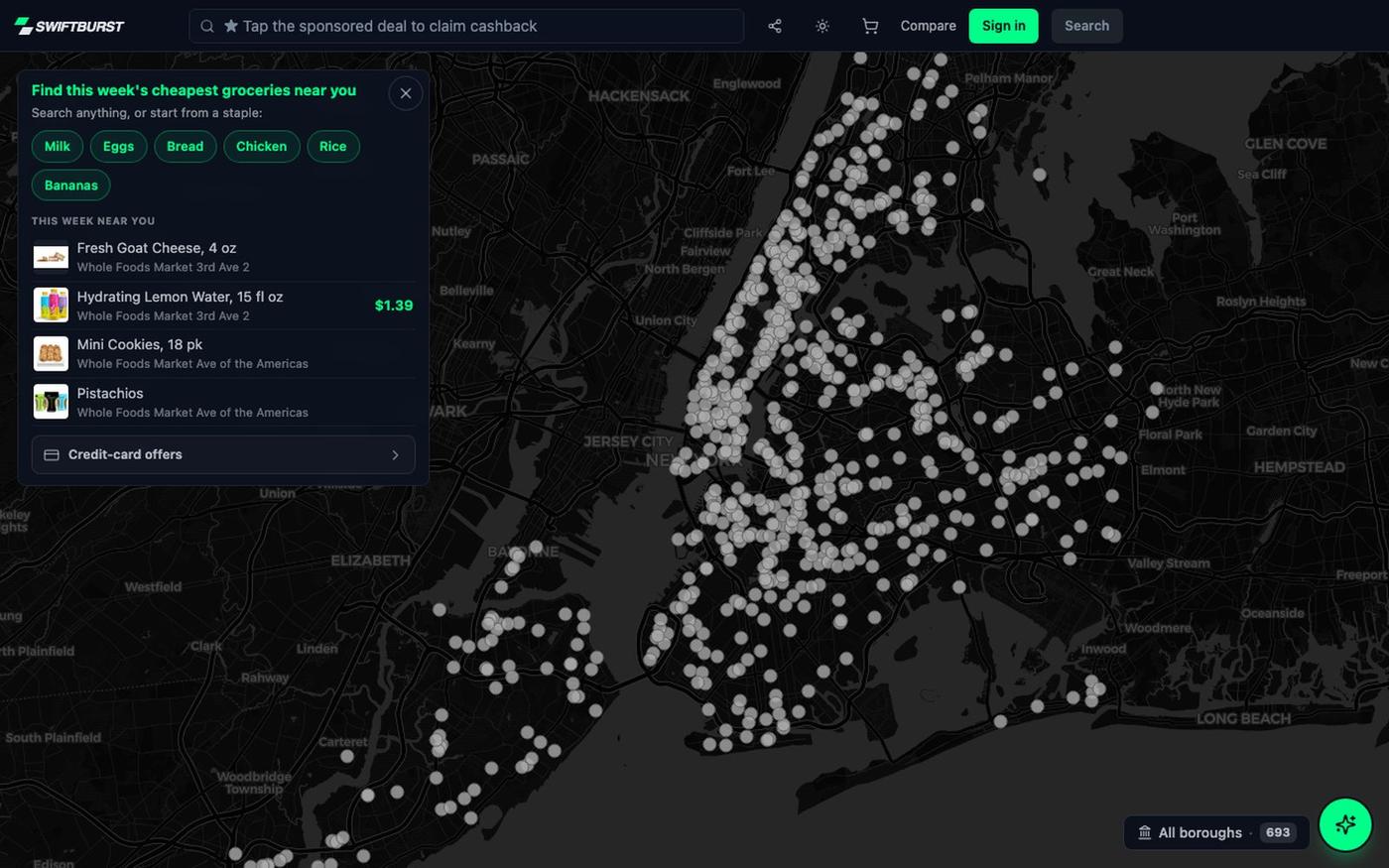Viewport: 1389px width, 868px height.
Task: Click the Search button
Action: (1086, 26)
